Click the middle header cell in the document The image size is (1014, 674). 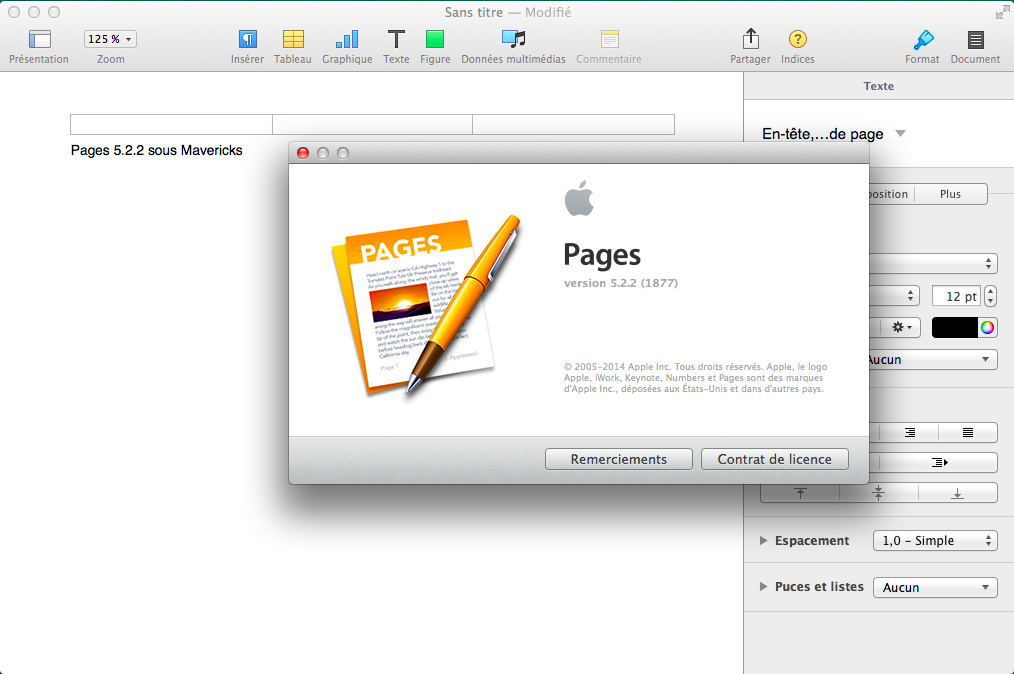[372, 124]
